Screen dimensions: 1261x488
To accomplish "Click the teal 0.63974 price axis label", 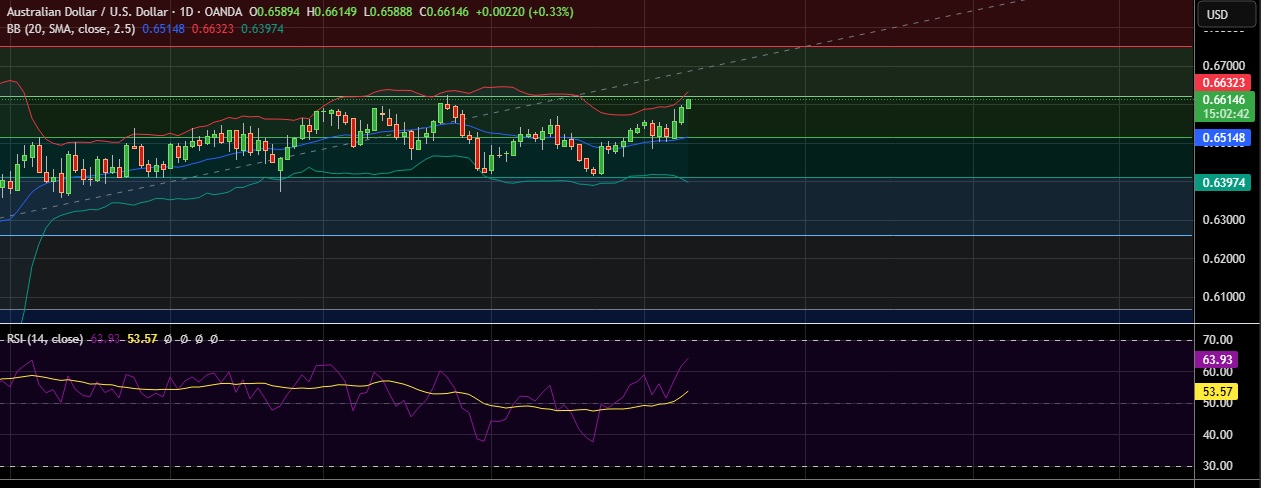I will point(1222,182).
